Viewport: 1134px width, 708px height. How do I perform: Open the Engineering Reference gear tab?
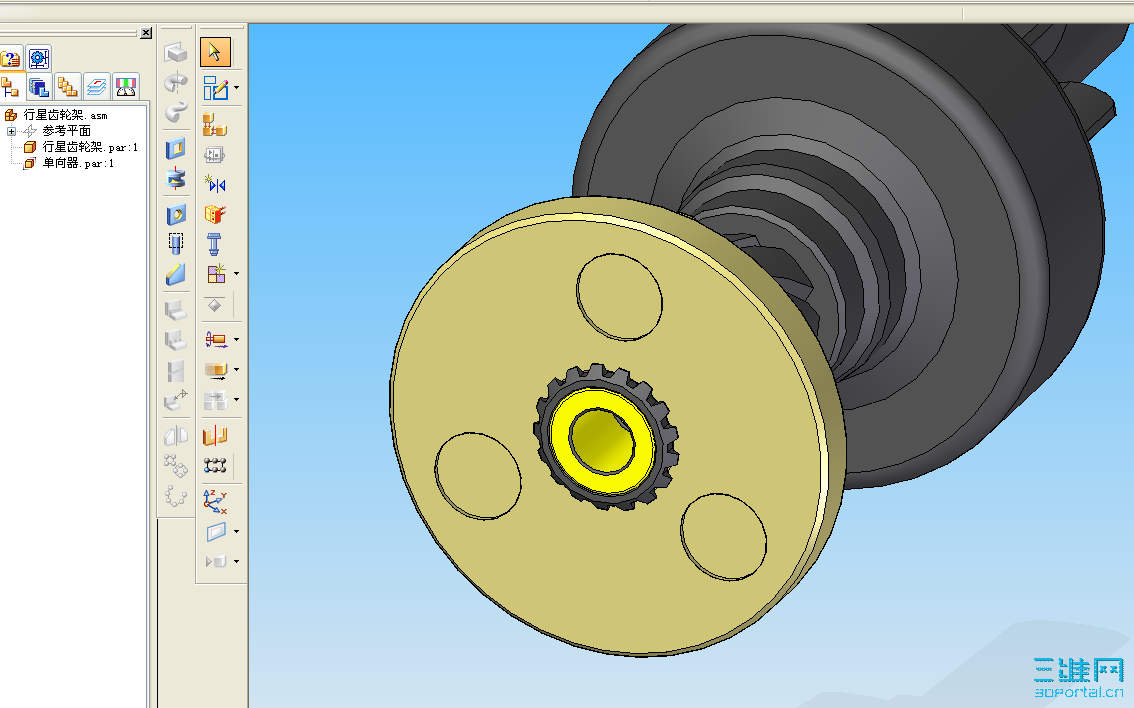(39, 59)
